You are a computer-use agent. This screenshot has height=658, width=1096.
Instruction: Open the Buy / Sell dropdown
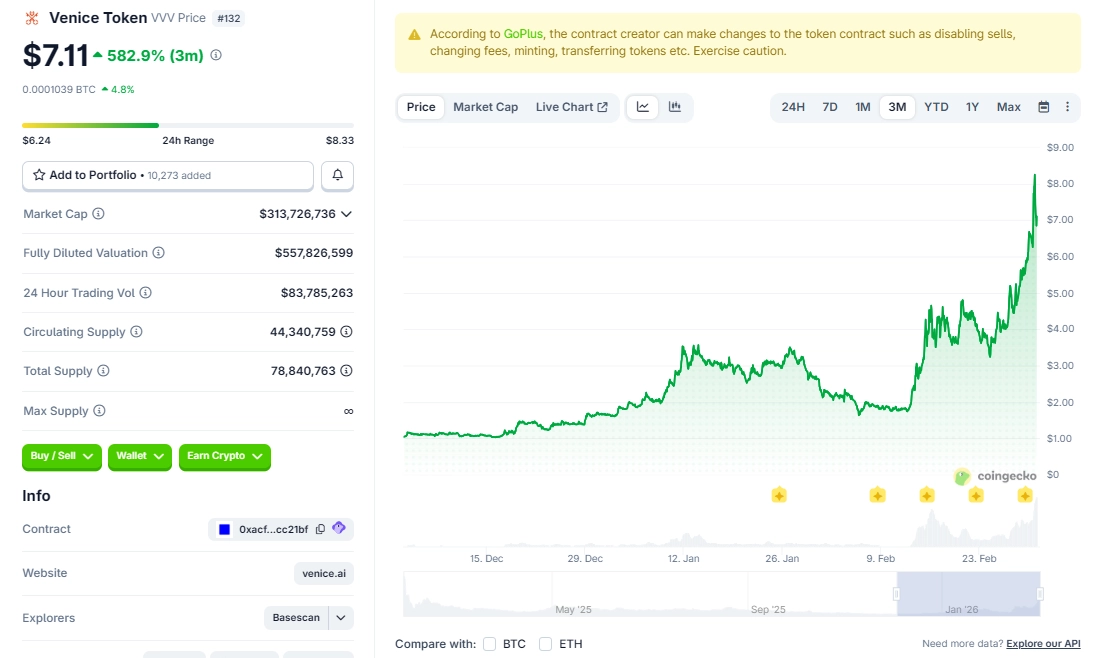(x=61, y=456)
